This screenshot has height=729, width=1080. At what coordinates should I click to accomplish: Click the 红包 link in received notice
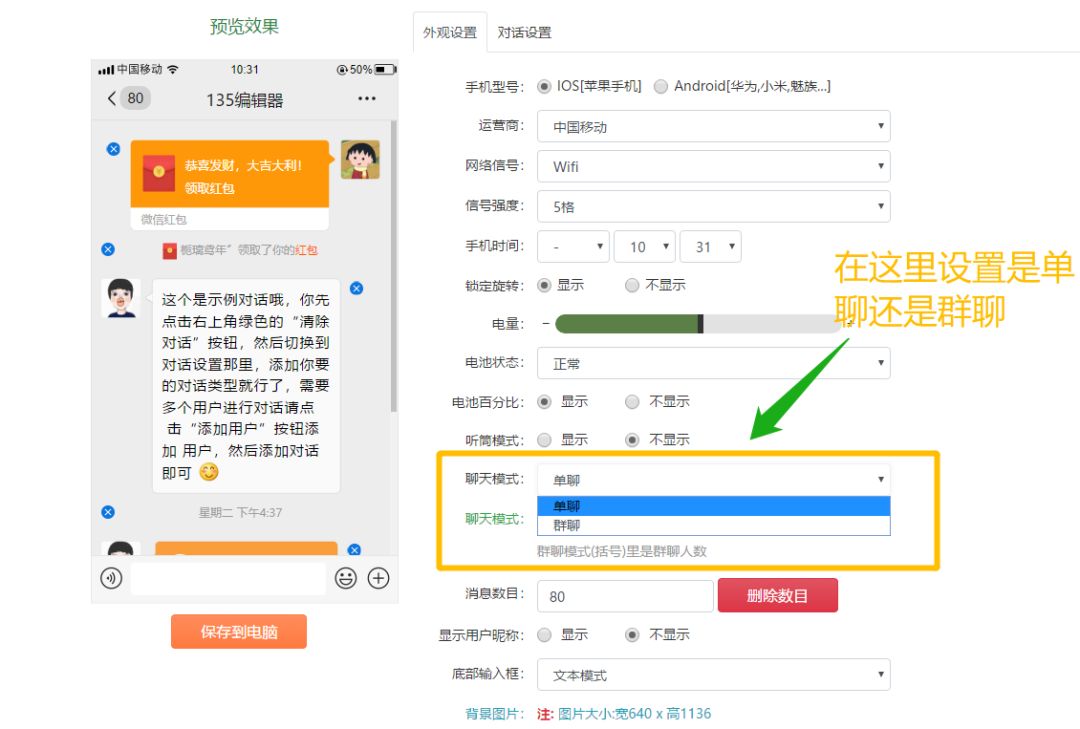pyautogui.click(x=307, y=249)
